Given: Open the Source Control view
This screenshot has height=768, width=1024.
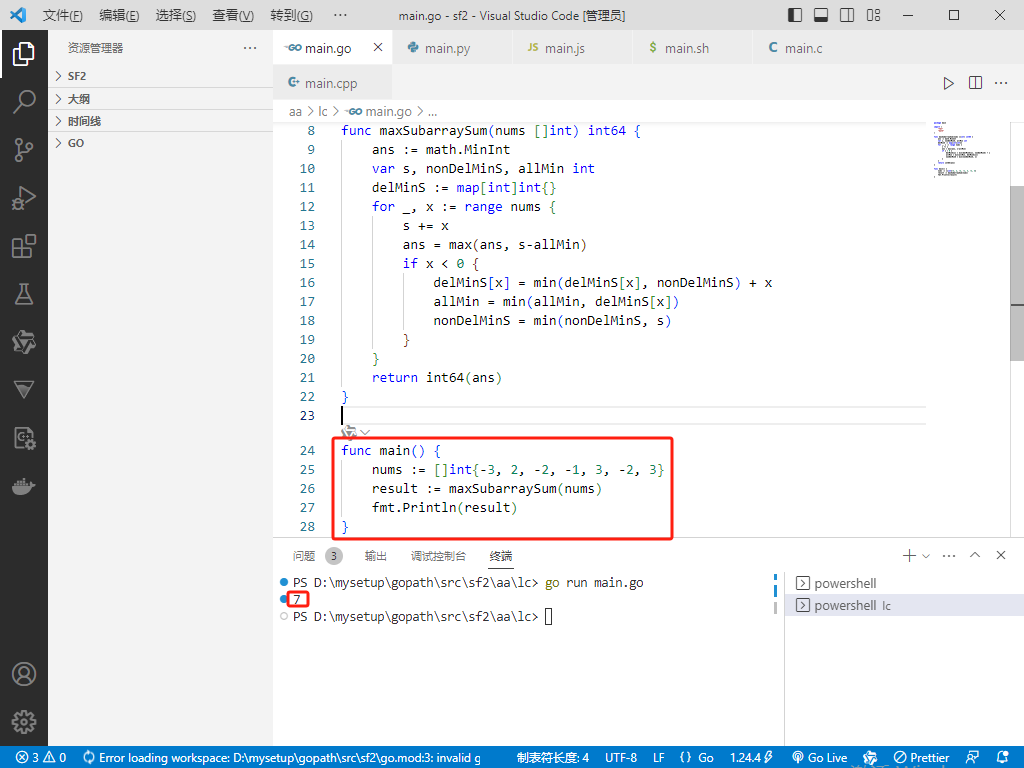Looking at the screenshot, I should coord(24,150).
